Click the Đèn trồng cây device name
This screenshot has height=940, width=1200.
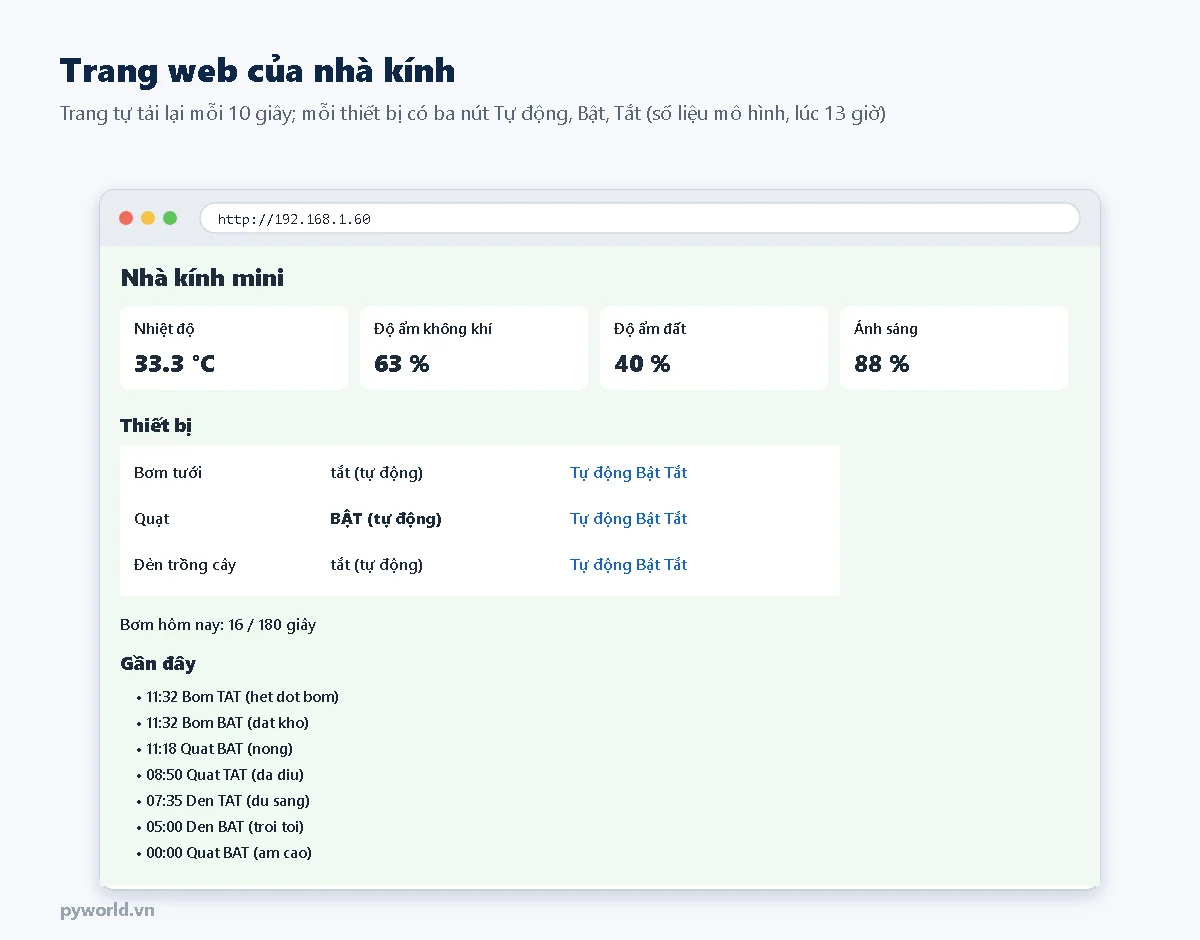click(x=185, y=565)
